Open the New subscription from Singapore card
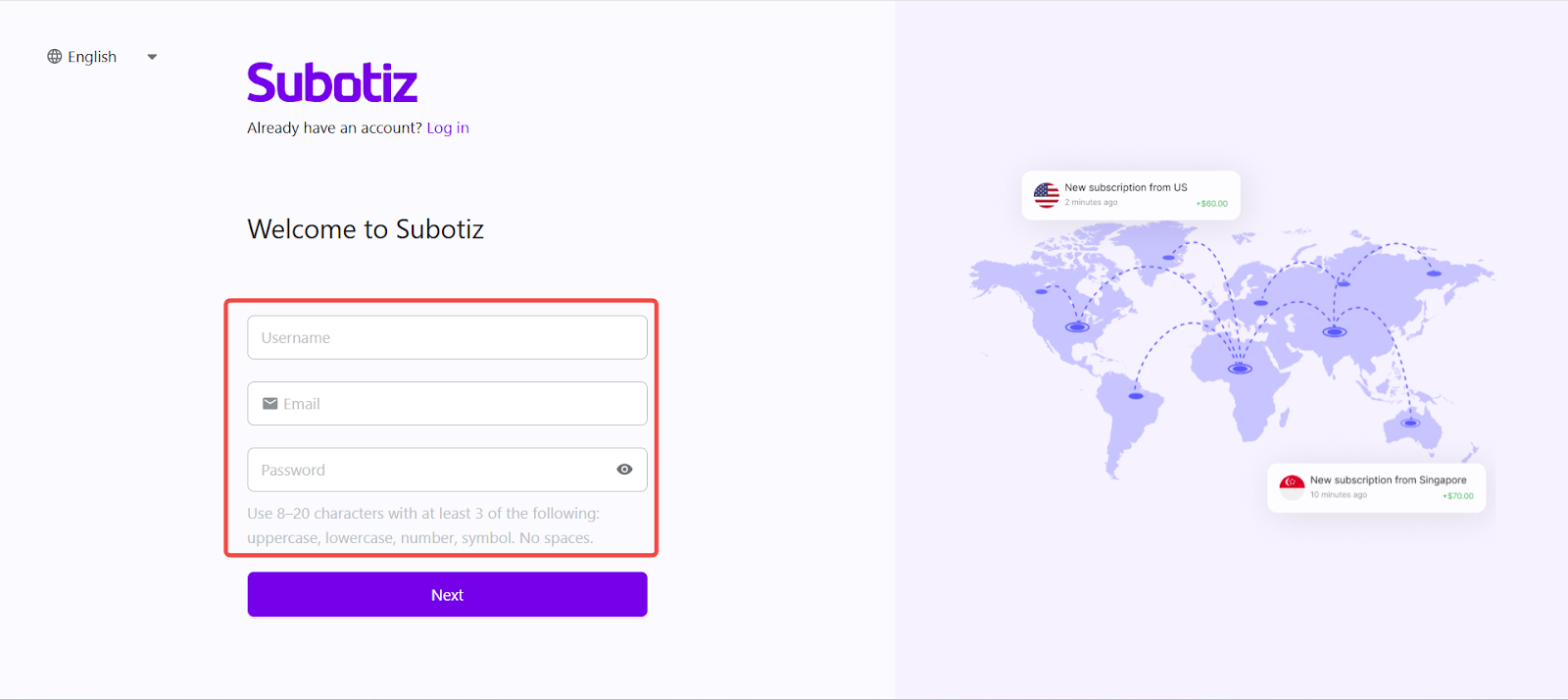Image resolution: width=1568 pixels, height=700 pixels. [1376, 487]
